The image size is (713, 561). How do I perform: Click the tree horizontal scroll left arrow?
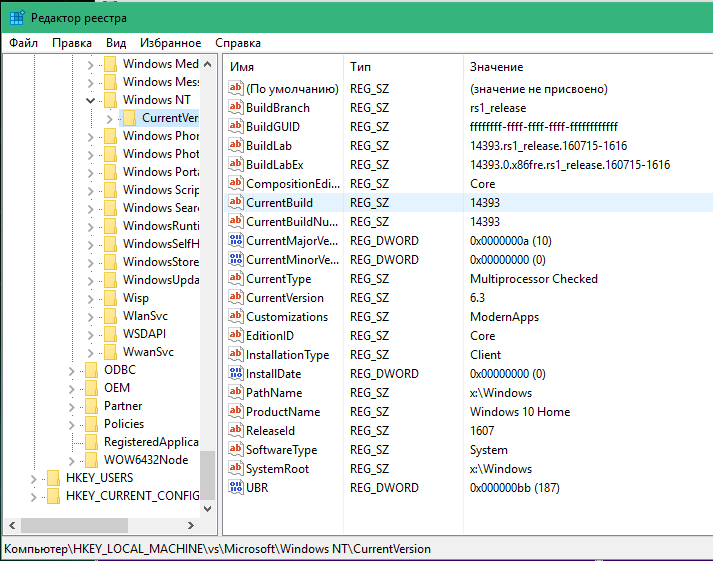pyautogui.click(x=12, y=525)
